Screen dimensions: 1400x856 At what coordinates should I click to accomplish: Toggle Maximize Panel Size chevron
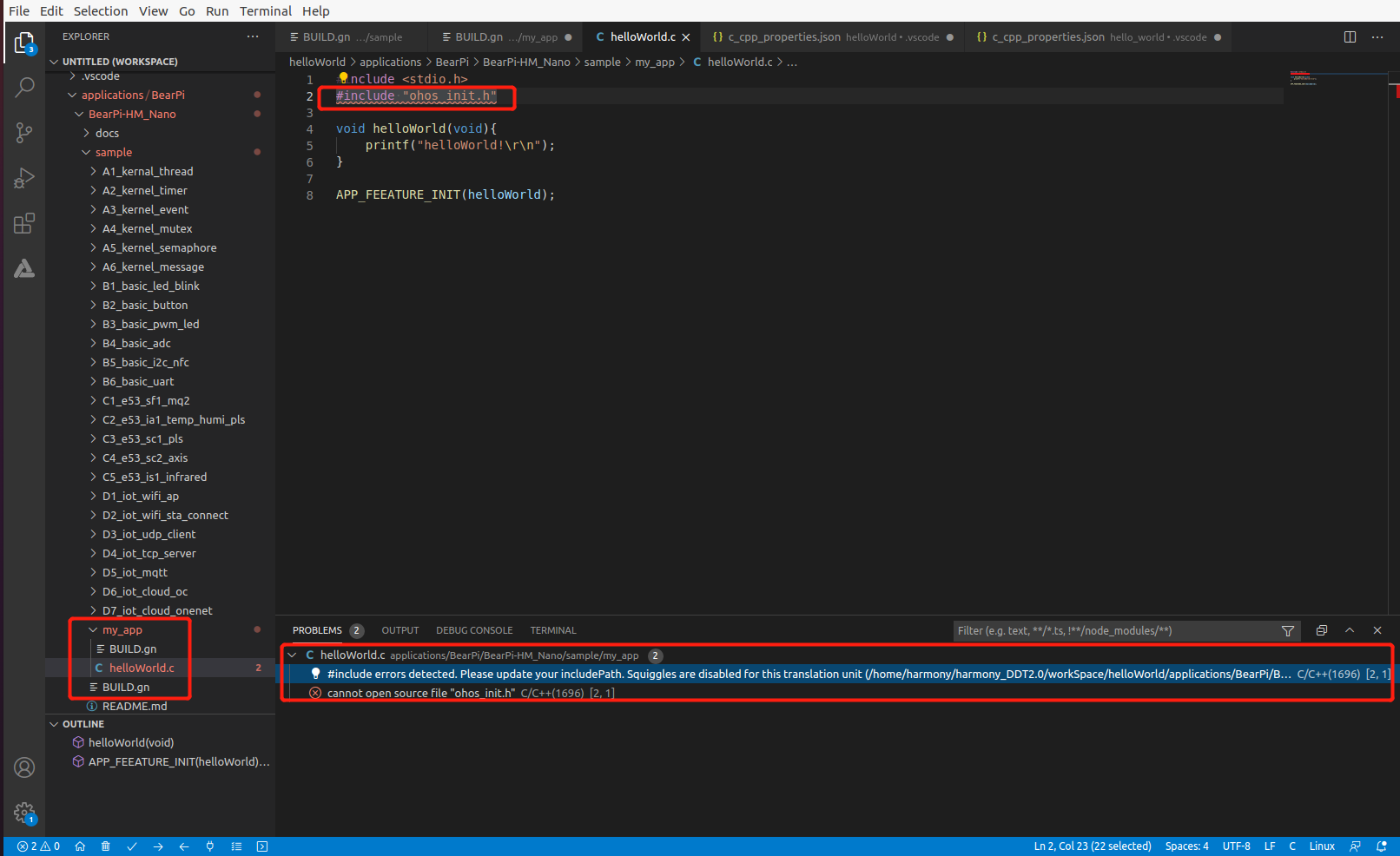tap(1350, 631)
